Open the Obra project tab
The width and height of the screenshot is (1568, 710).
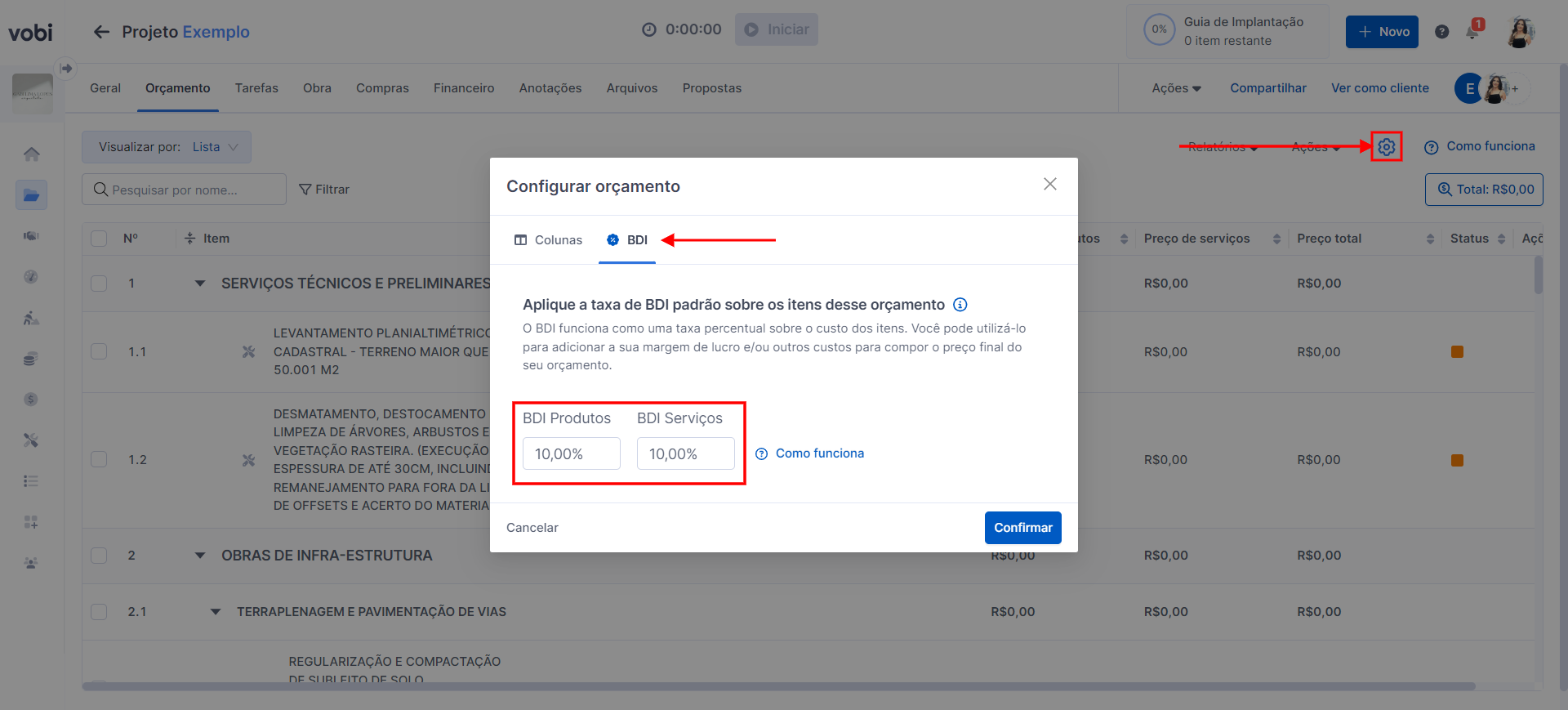317,88
